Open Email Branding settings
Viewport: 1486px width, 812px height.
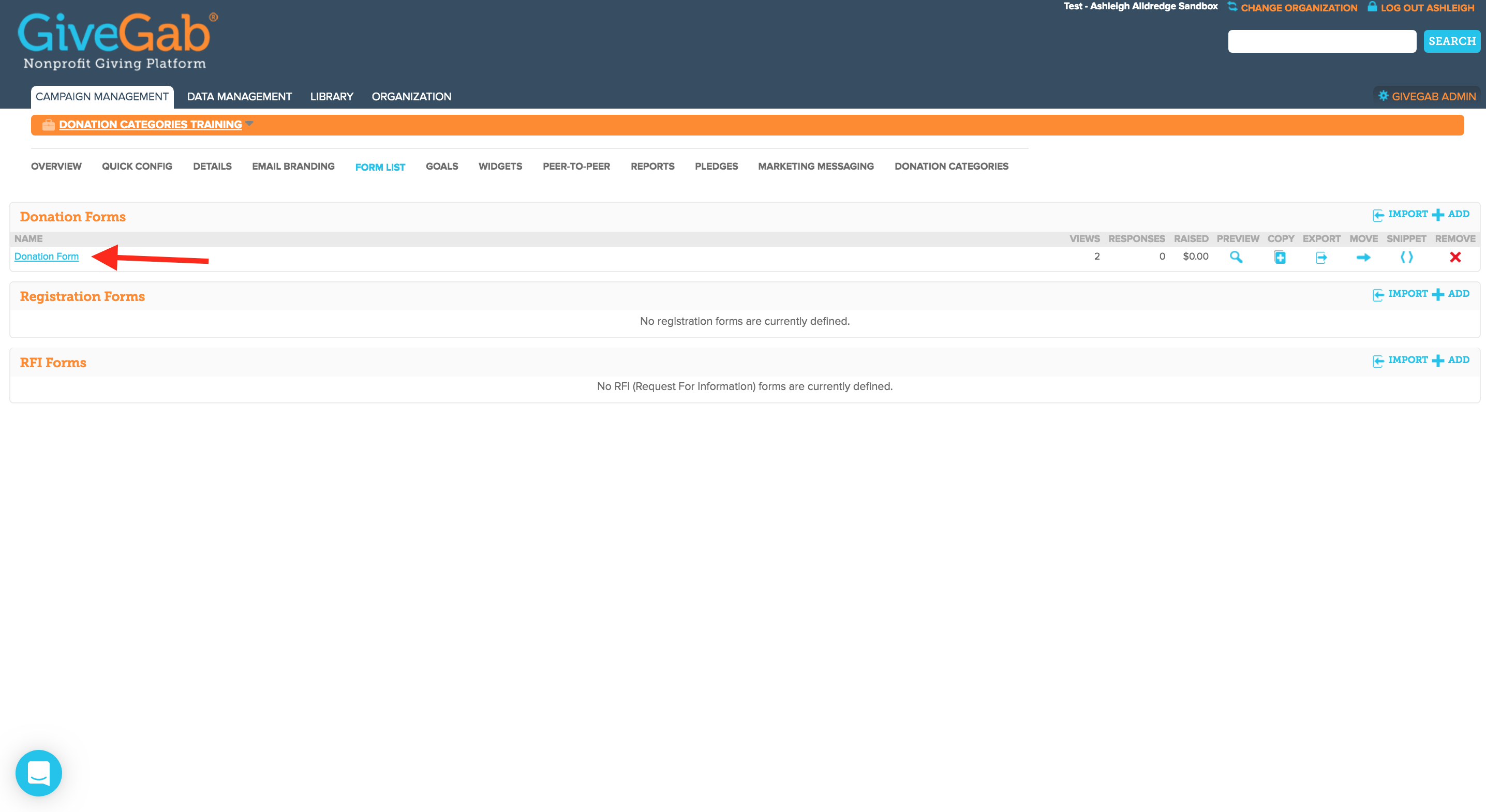(x=293, y=166)
